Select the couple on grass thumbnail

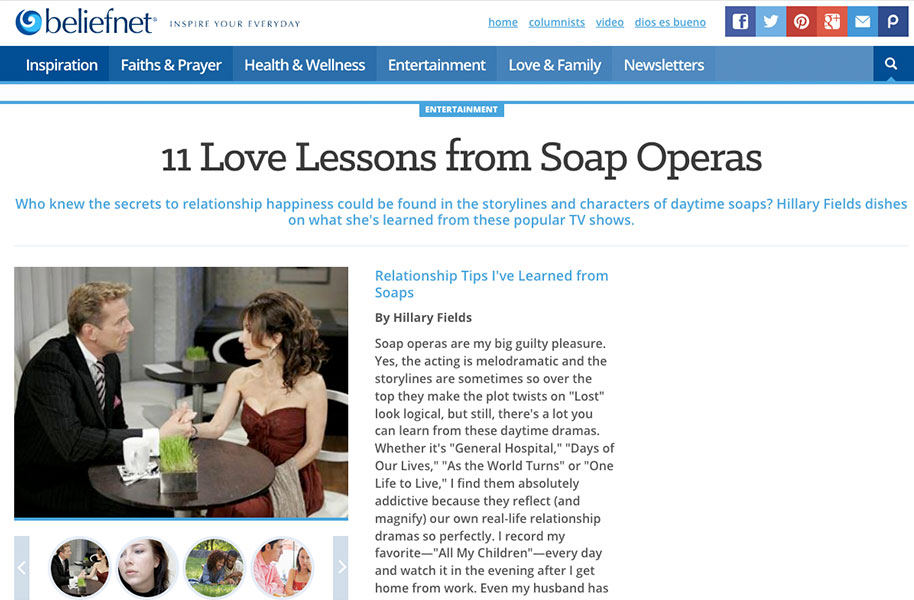(x=214, y=567)
